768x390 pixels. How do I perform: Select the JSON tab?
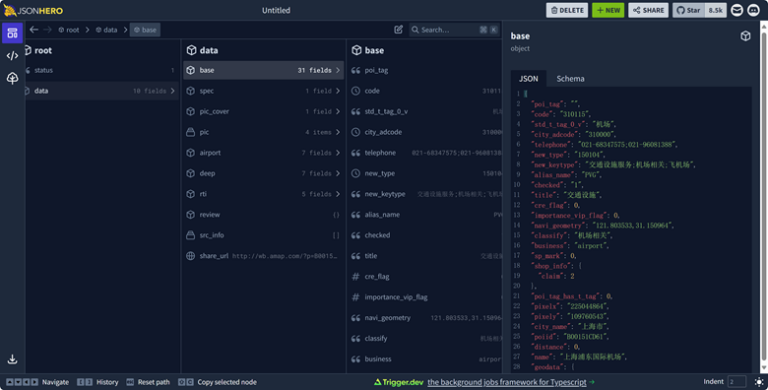pyautogui.click(x=528, y=78)
